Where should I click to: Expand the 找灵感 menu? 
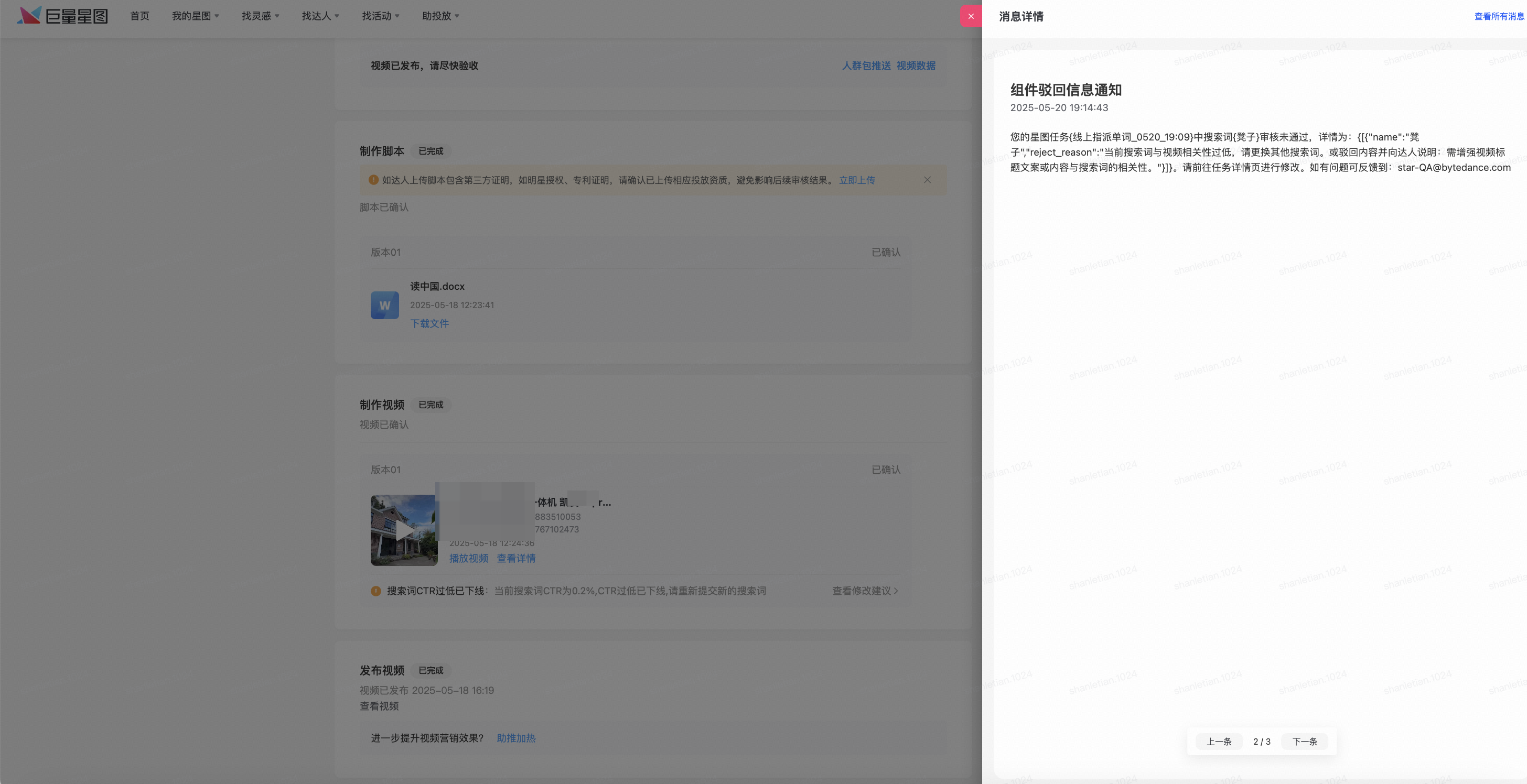pyautogui.click(x=260, y=16)
